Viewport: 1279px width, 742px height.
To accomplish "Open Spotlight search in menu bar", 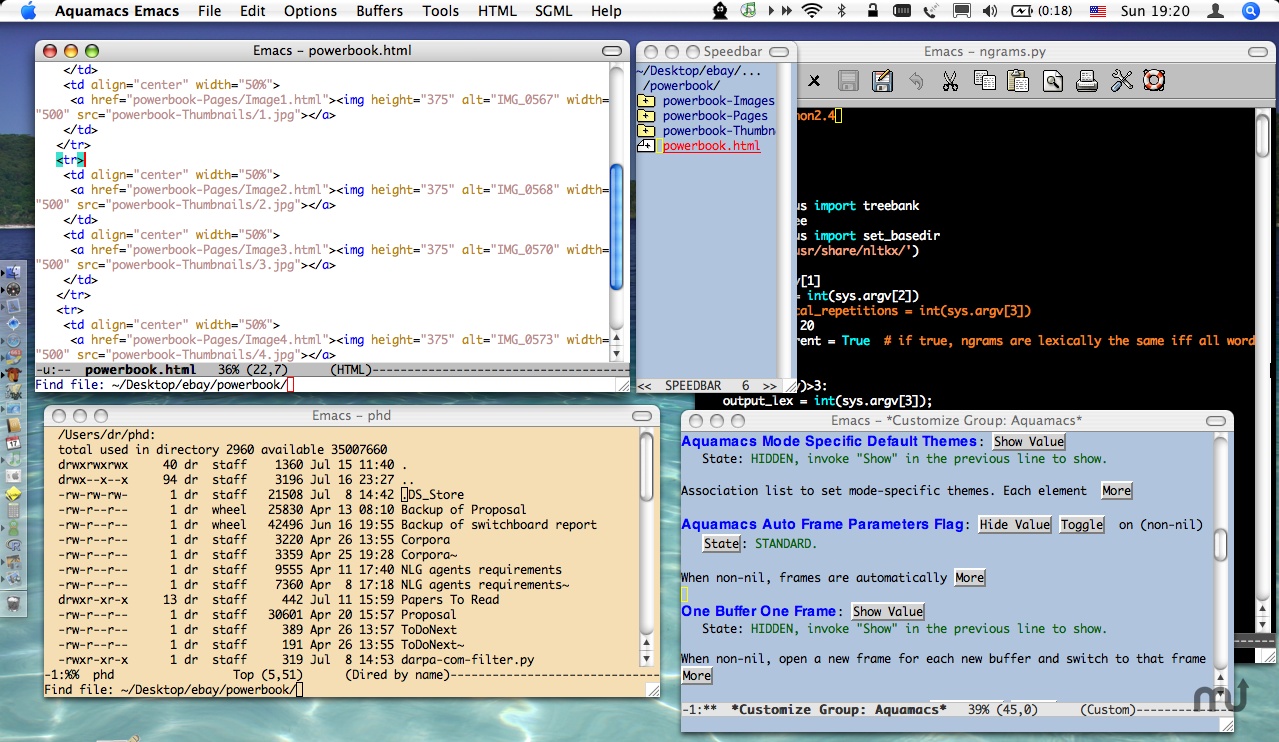I will click(x=1250, y=11).
